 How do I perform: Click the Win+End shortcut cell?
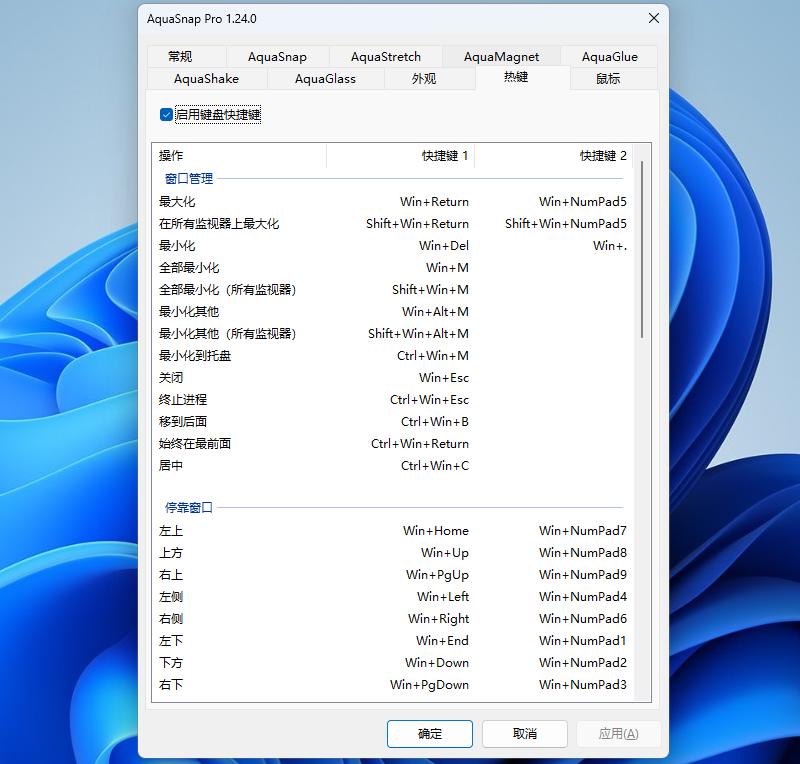click(x=442, y=640)
